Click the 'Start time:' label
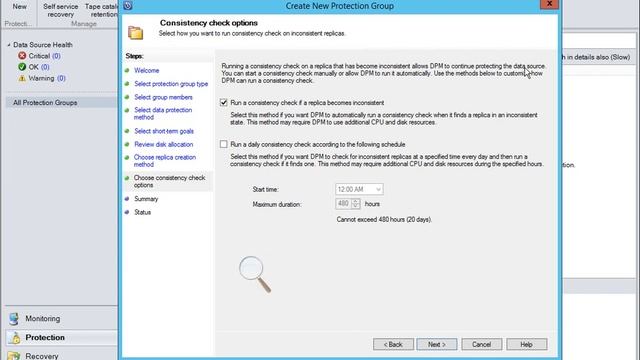 click(265, 189)
